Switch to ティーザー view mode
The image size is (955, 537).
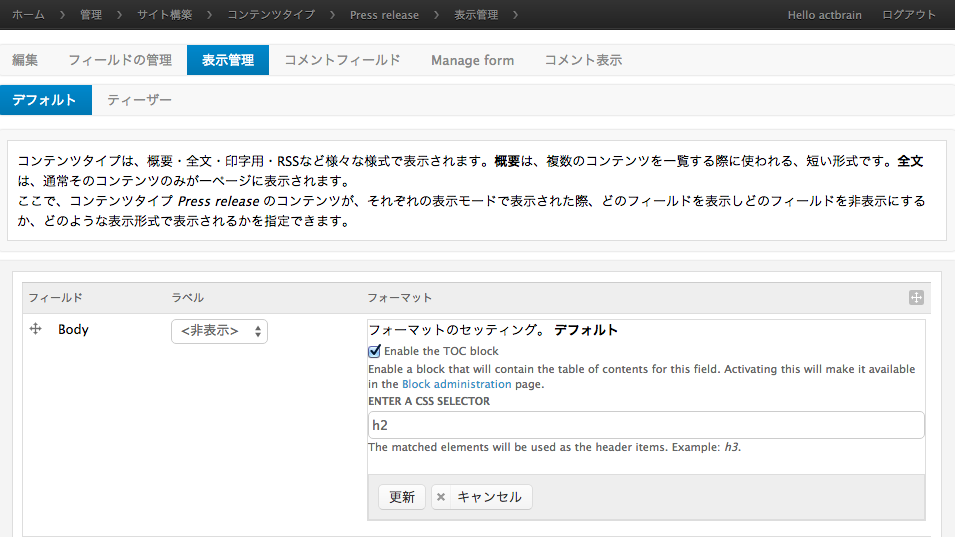click(x=139, y=100)
